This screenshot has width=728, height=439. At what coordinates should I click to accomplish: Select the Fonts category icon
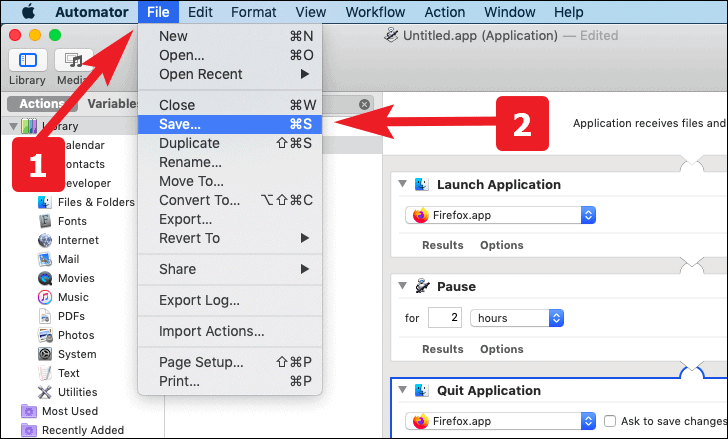tap(45, 221)
